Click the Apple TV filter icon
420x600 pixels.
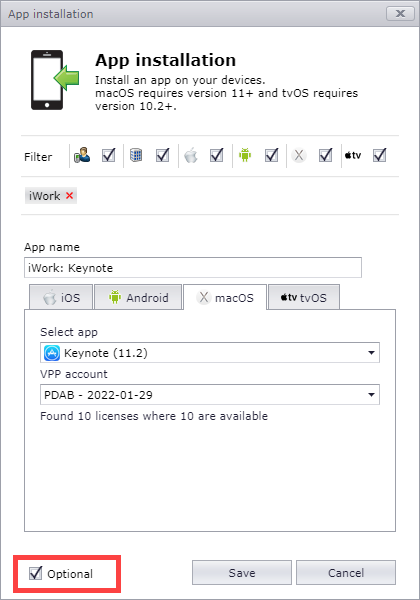point(353,155)
